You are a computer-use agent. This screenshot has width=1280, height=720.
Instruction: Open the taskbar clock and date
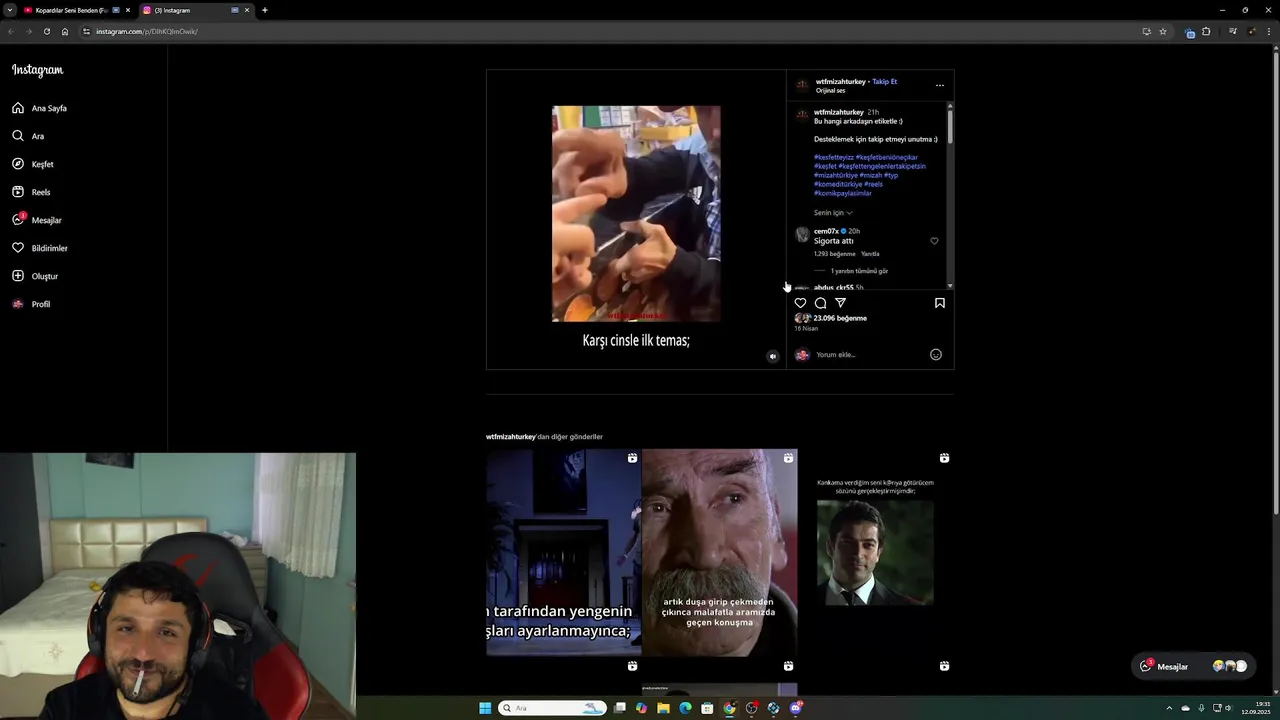(1256, 708)
